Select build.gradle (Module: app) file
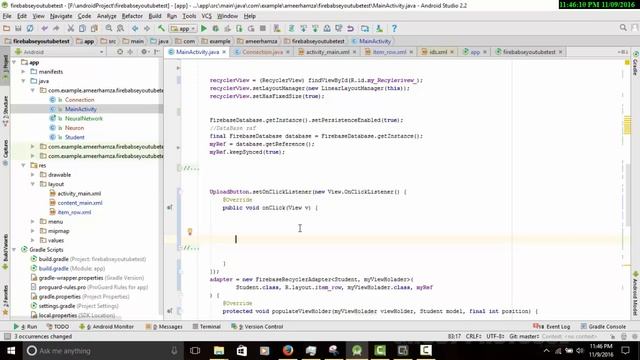 pyautogui.click(x=72, y=269)
